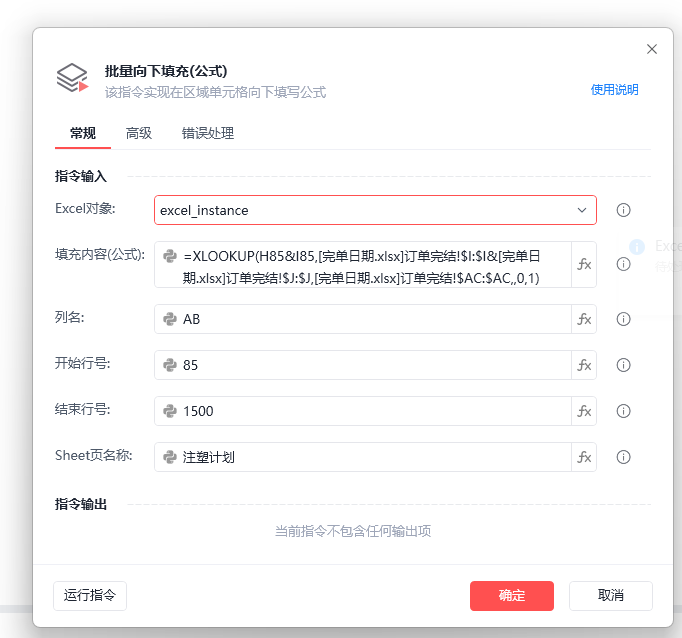
Task: Click the fx icon for 填充内容 formula field
Action: (x=584, y=264)
